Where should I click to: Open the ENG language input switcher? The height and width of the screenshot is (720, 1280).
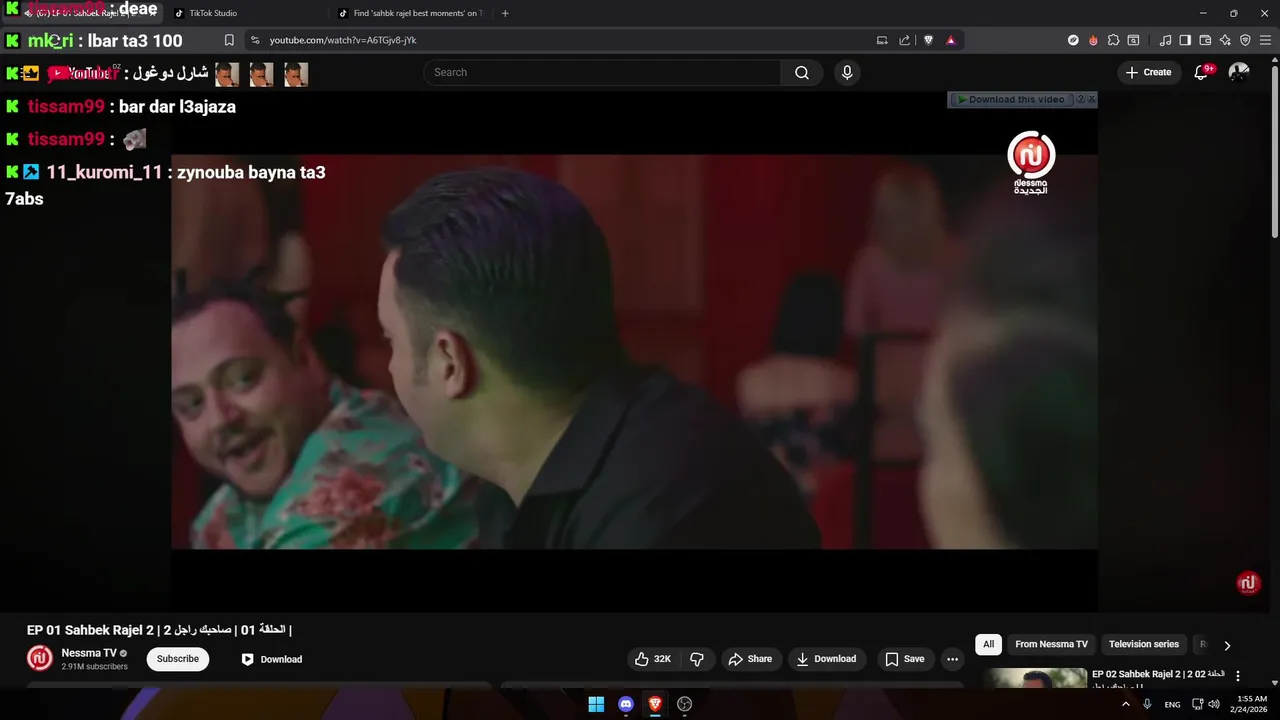click(1173, 704)
